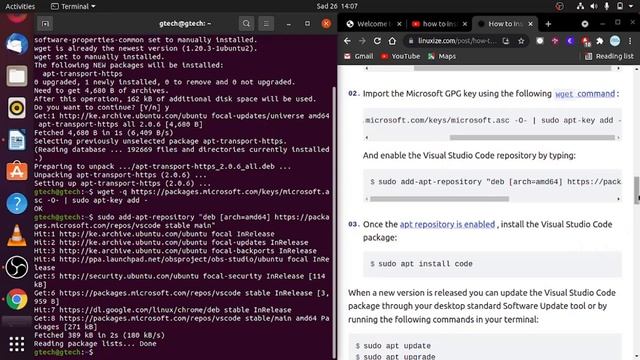Open OBS Studio from the dock

[x=17, y=267]
